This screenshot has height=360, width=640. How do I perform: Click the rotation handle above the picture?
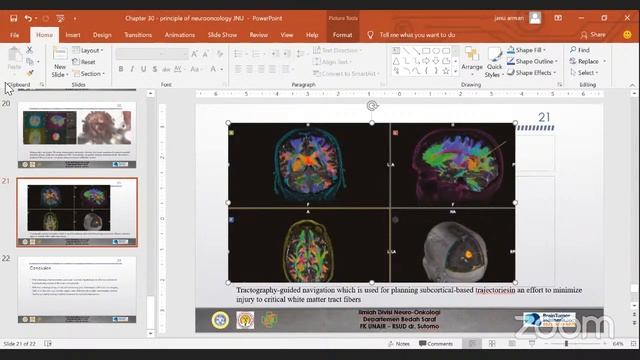tap(372, 106)
